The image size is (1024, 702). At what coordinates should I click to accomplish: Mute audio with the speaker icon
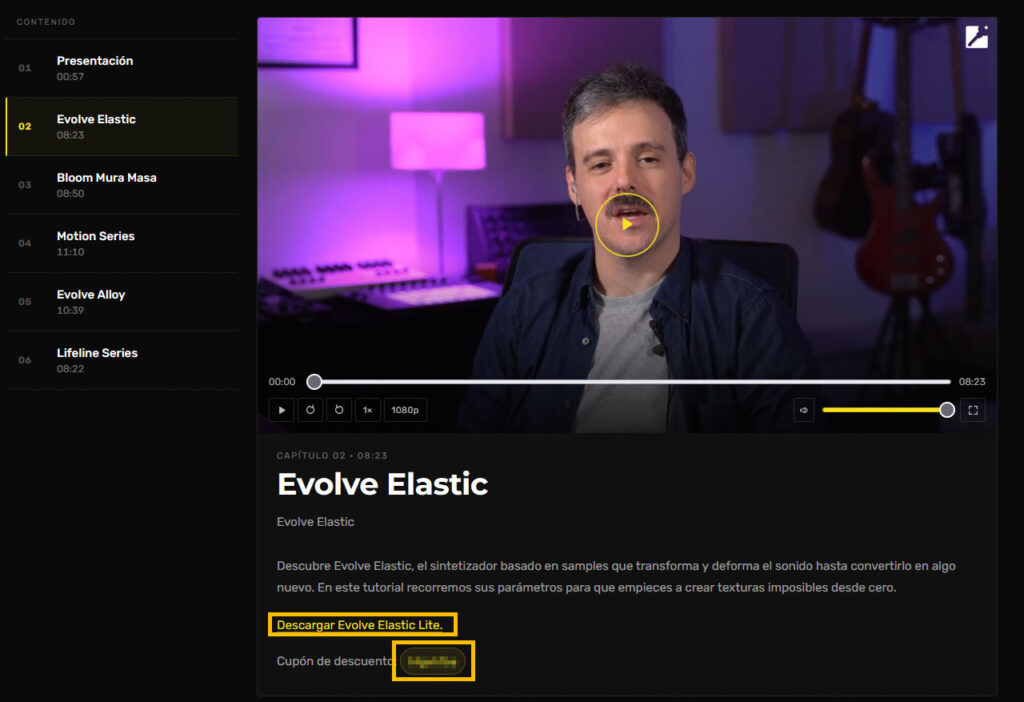[804, 410]
